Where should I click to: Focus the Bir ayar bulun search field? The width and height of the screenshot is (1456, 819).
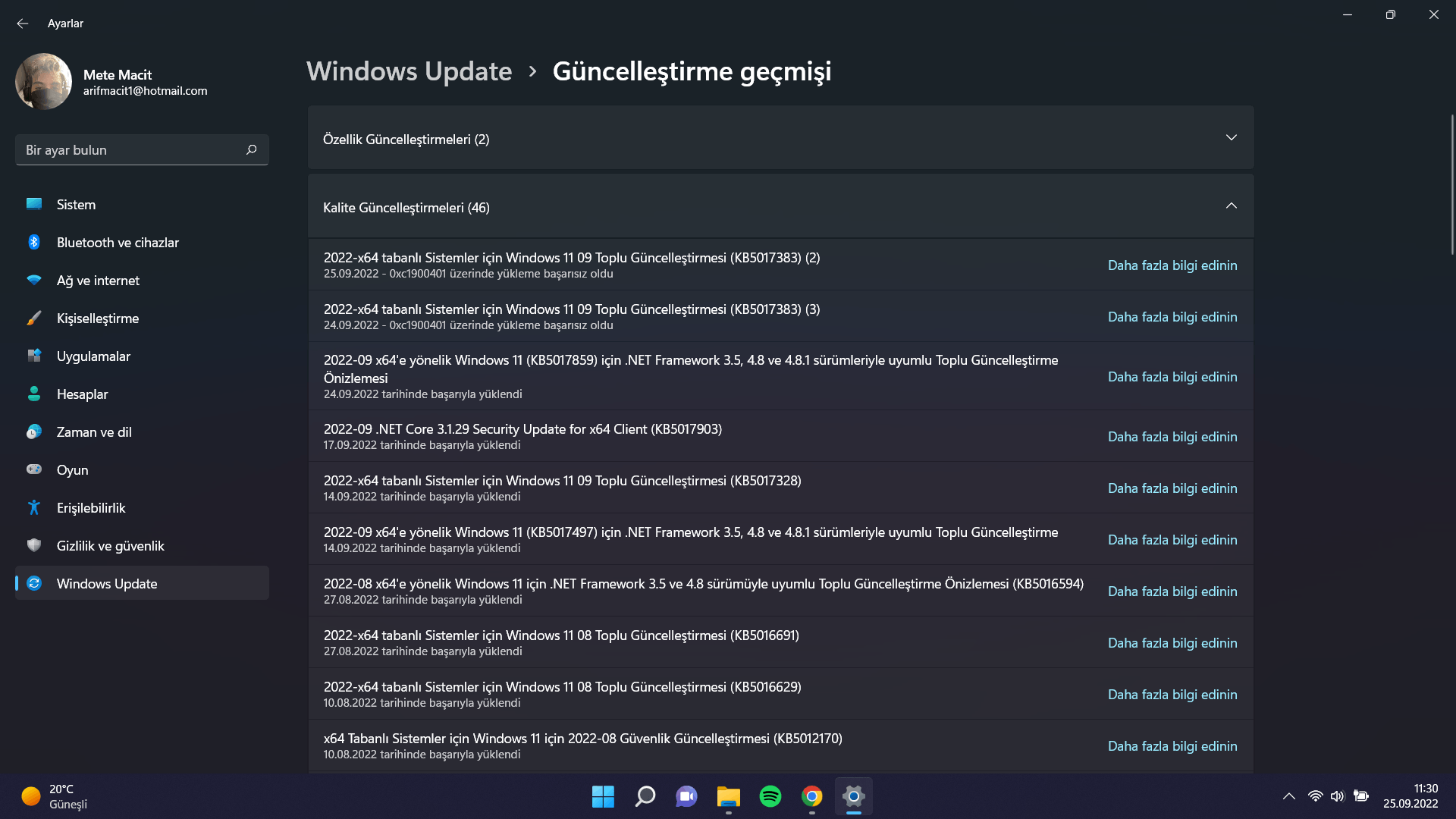[129, 150]
